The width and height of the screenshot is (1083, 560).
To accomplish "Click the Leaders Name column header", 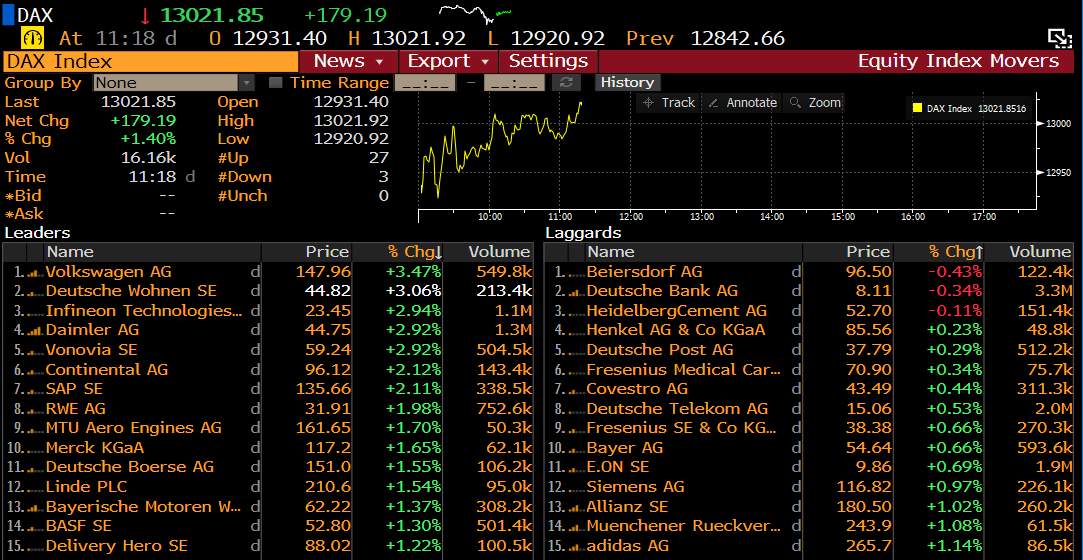I will point(152,252).
